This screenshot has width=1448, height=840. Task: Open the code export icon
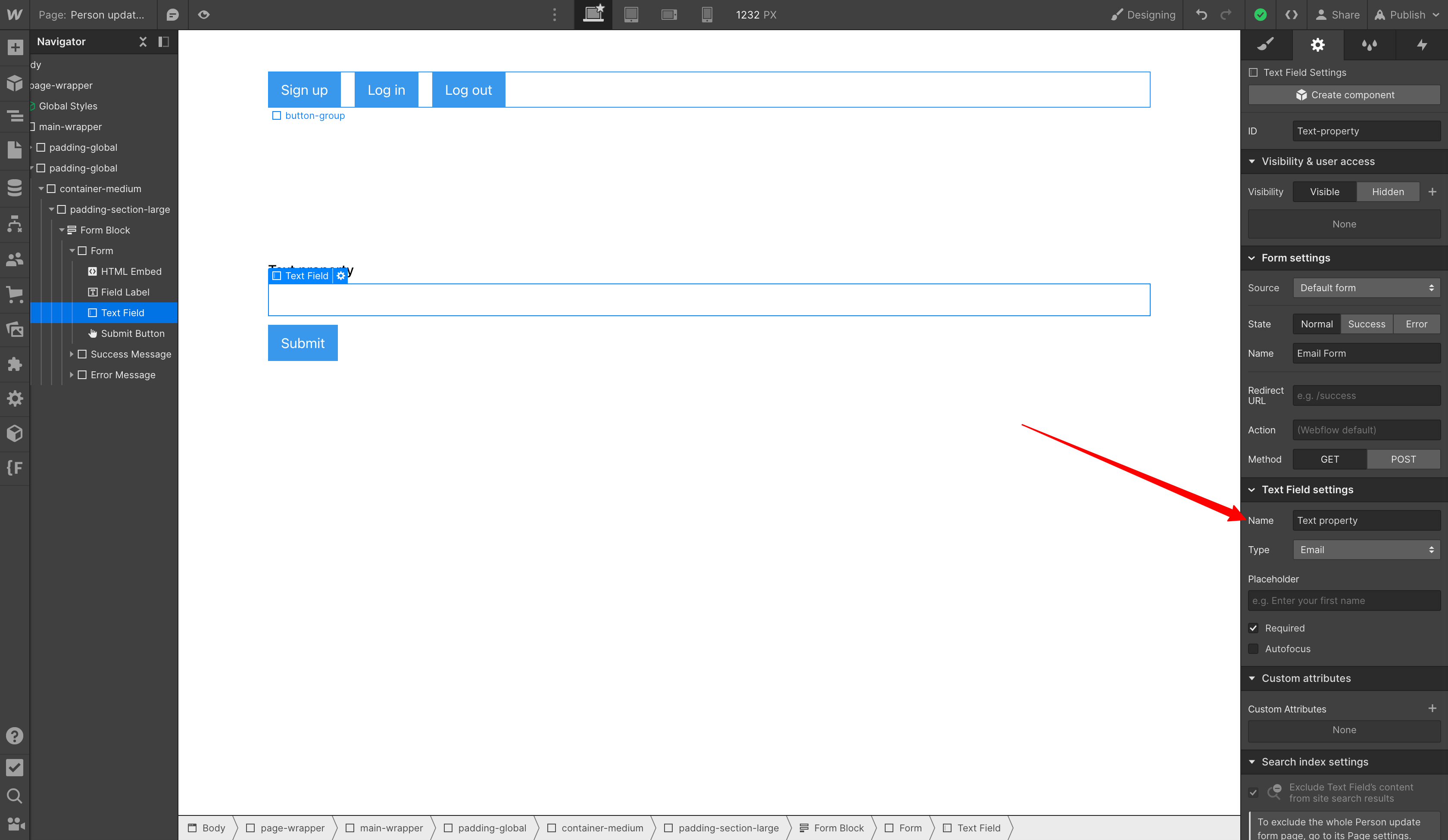click(1291, 15)
